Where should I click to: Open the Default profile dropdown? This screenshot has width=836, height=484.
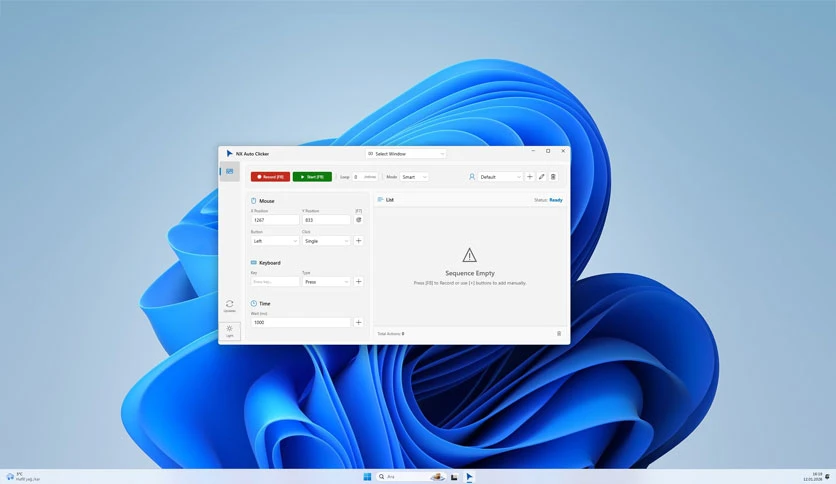click(x=500, y=177)
